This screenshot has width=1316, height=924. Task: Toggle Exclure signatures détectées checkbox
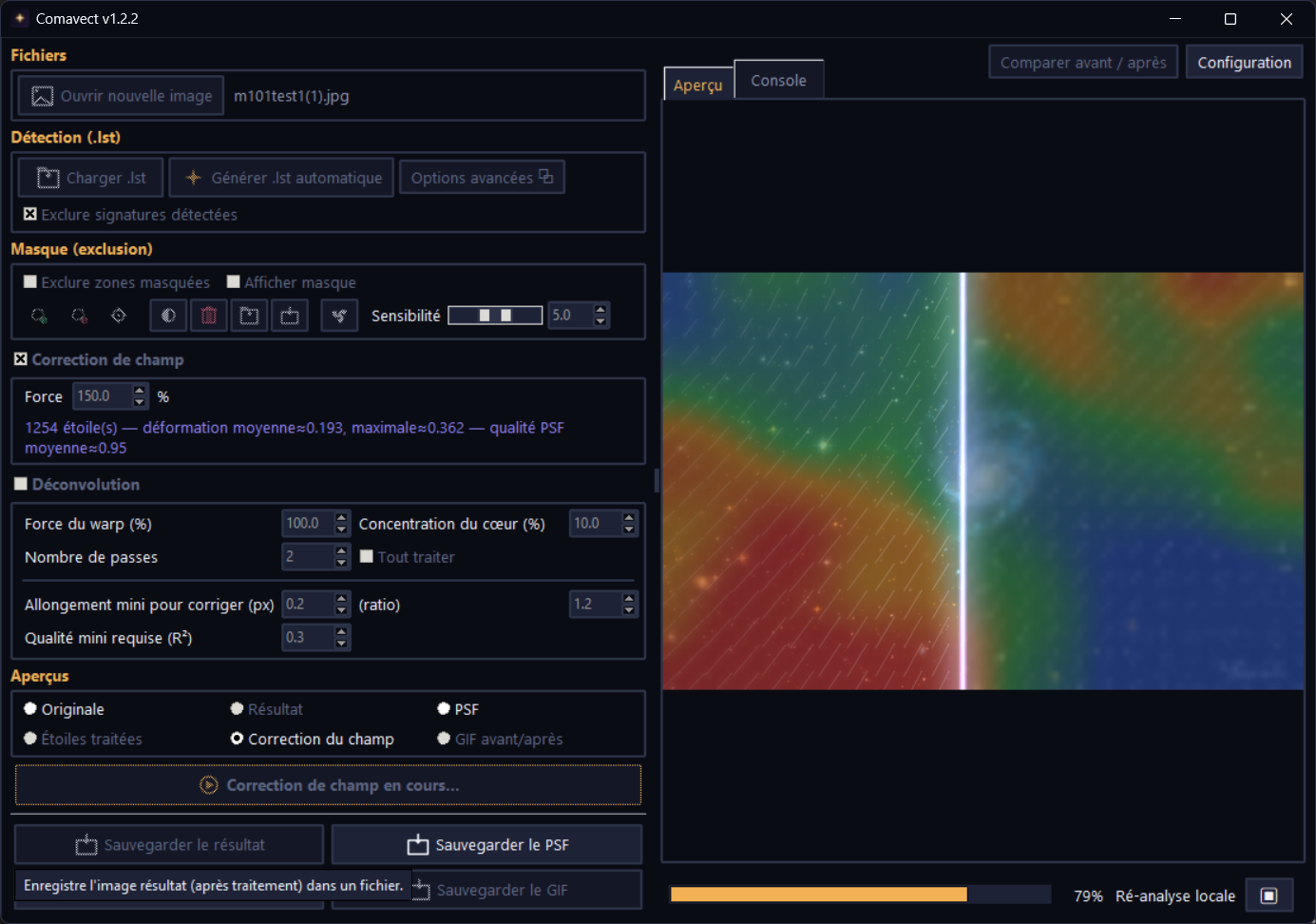click(x=30, y=214)
